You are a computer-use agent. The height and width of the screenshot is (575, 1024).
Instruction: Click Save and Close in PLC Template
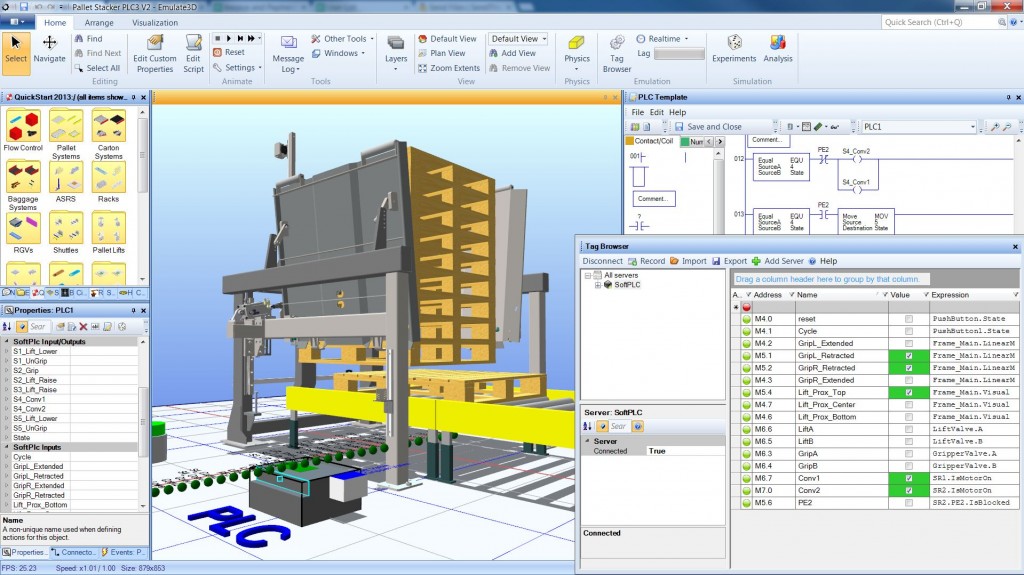tap(708, 127)
